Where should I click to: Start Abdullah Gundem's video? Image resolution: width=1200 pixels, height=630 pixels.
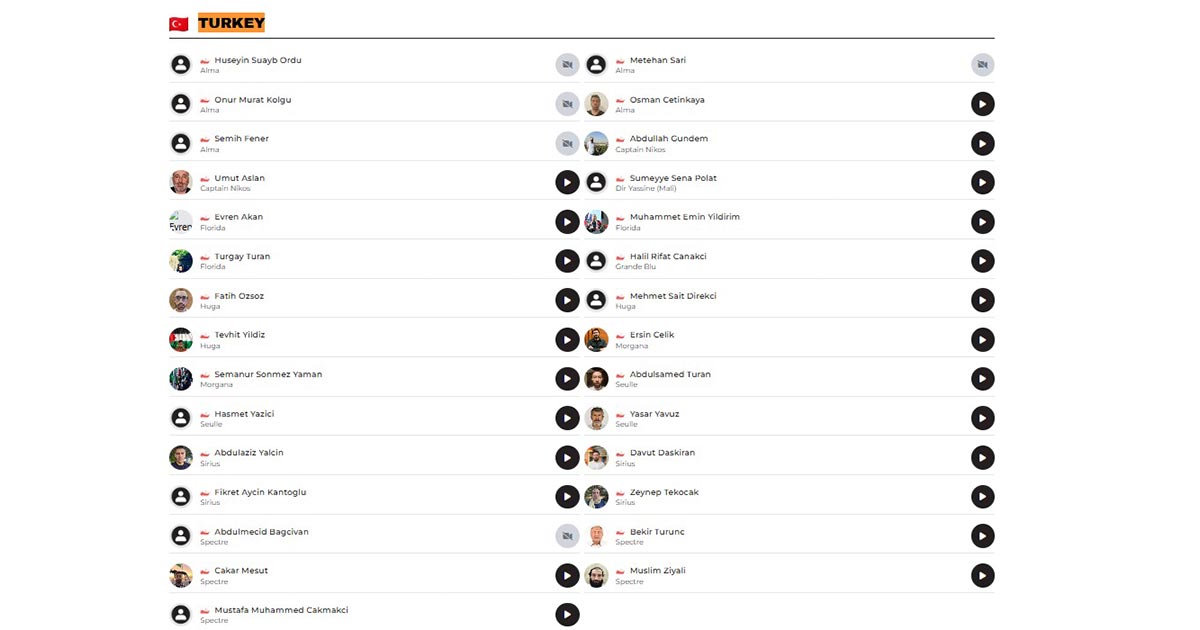click(982, 143)
